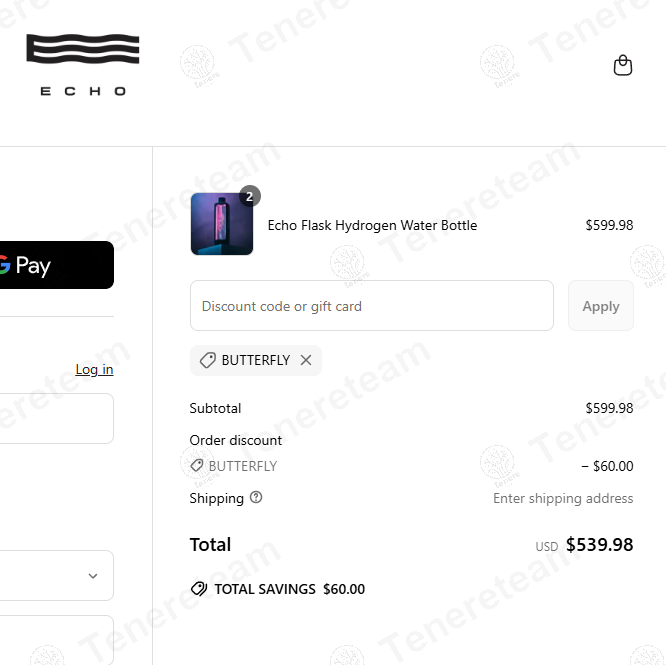Click the ECHO wordmark text

pyautogui.click(x=83, y=91)
